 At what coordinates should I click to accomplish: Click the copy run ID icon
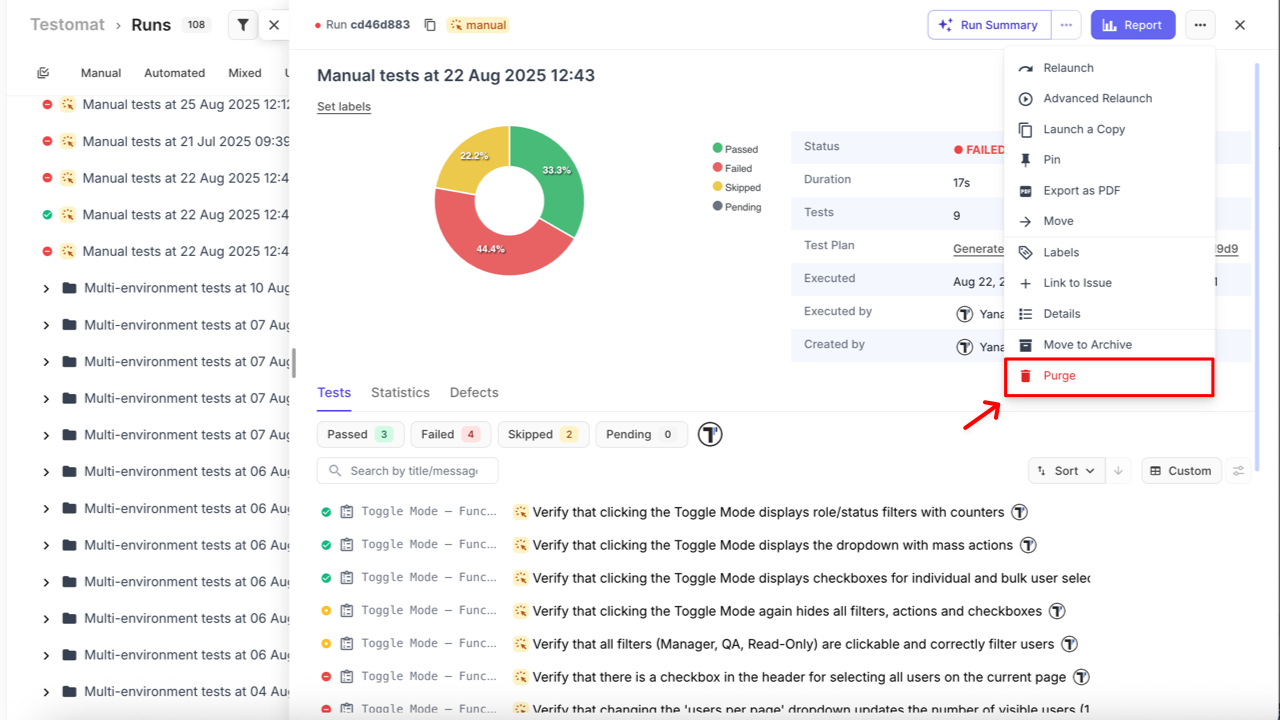[430, 25]
